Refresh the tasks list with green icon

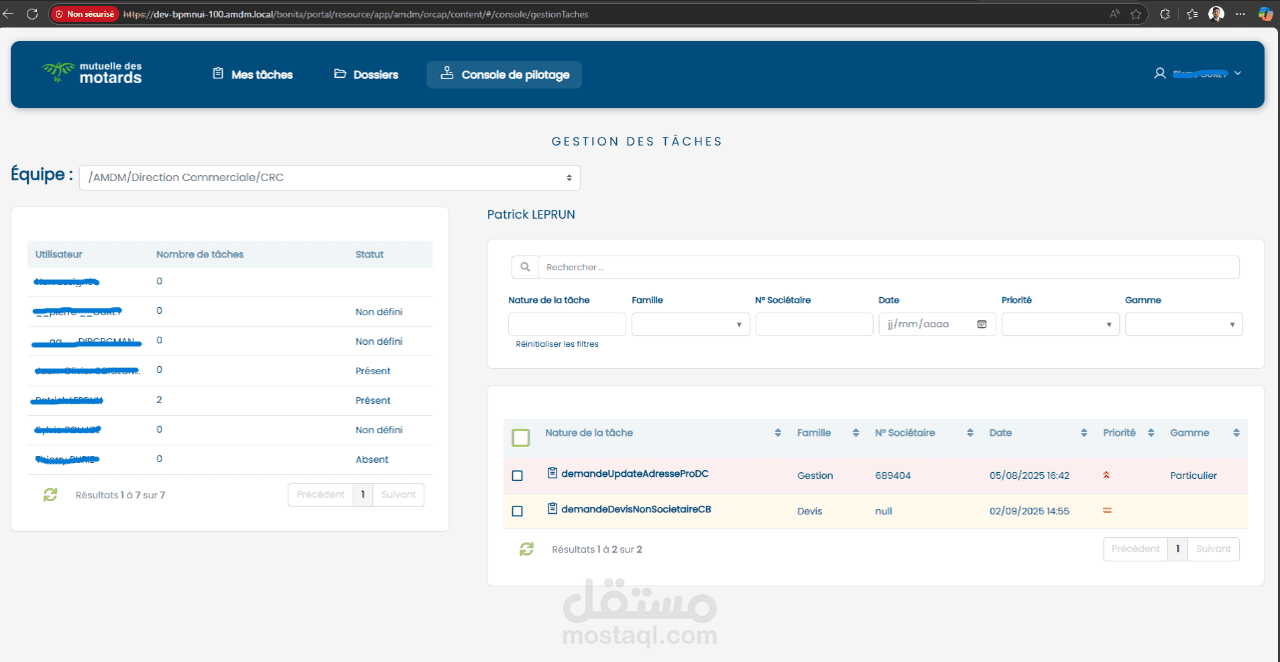tap(526, 549)
